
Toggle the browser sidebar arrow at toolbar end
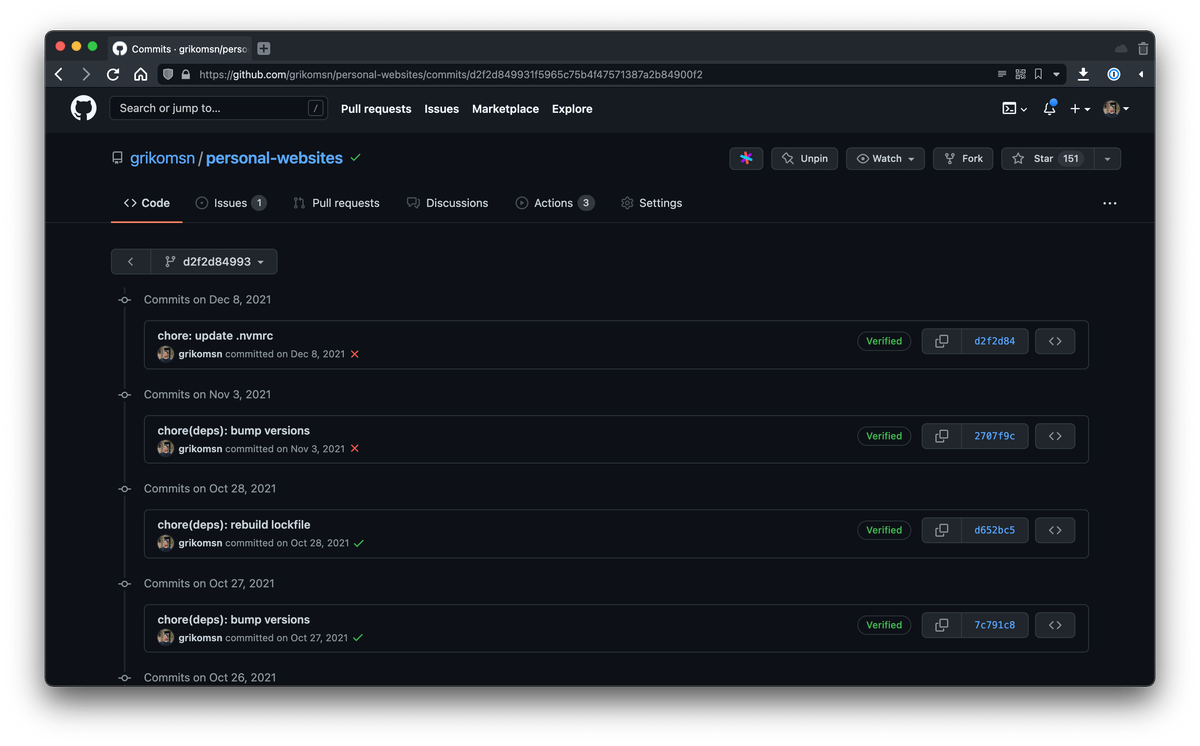1141,74
